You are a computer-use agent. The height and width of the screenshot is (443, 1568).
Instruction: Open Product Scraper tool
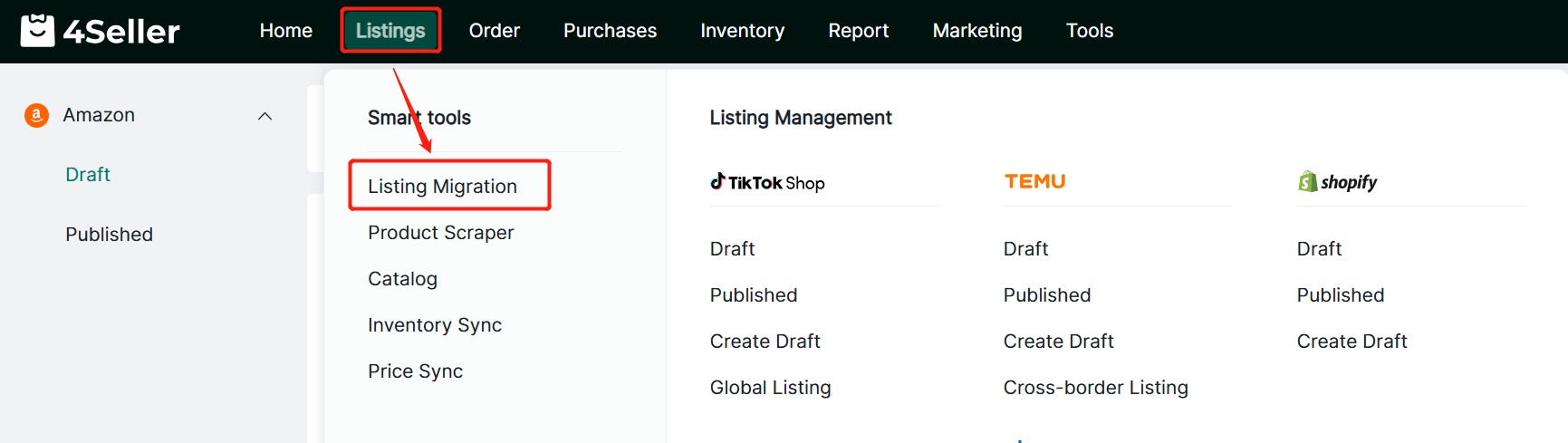(x=440, y=233)
